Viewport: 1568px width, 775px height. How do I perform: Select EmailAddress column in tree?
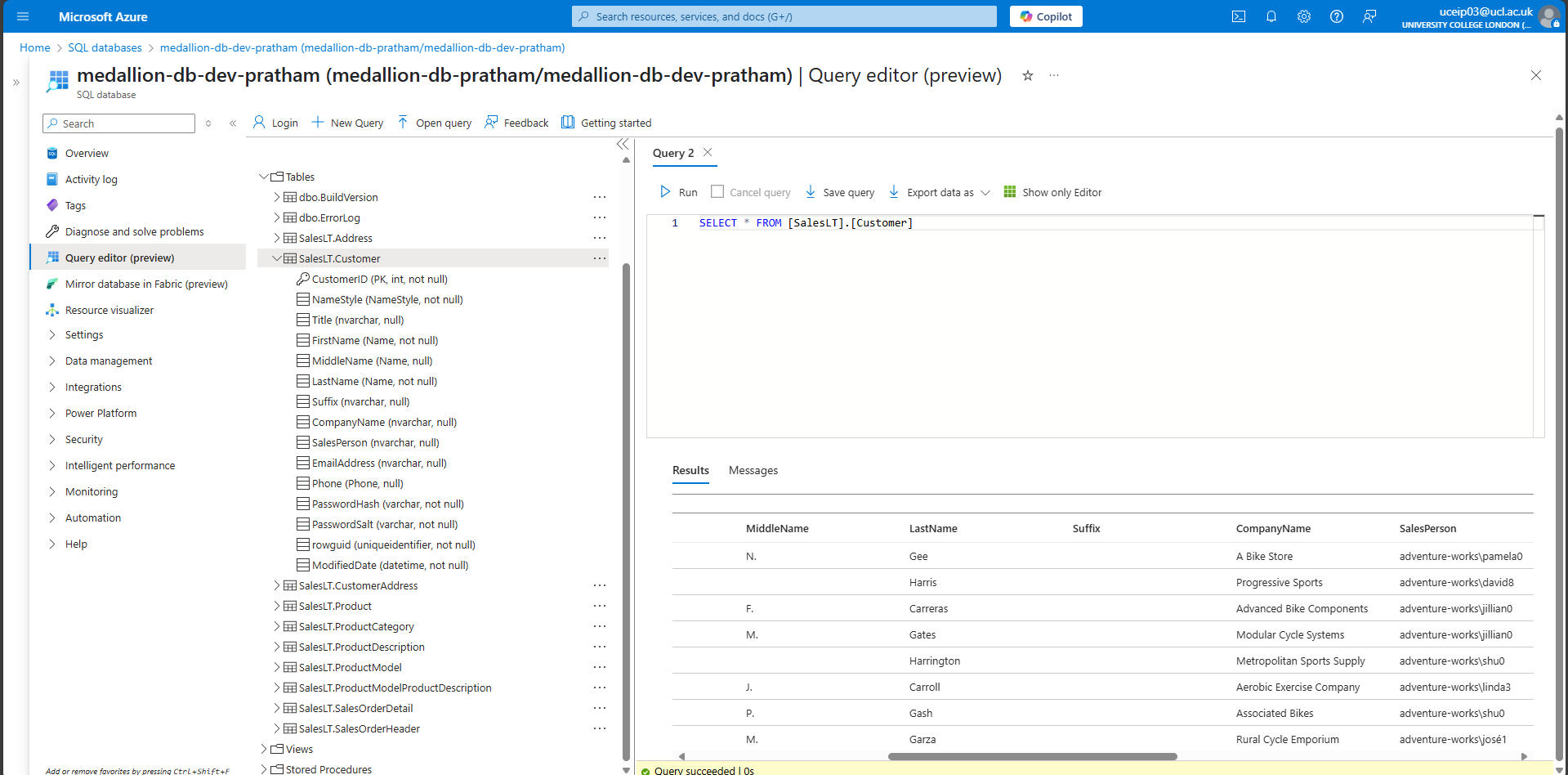tap(379, 463)
